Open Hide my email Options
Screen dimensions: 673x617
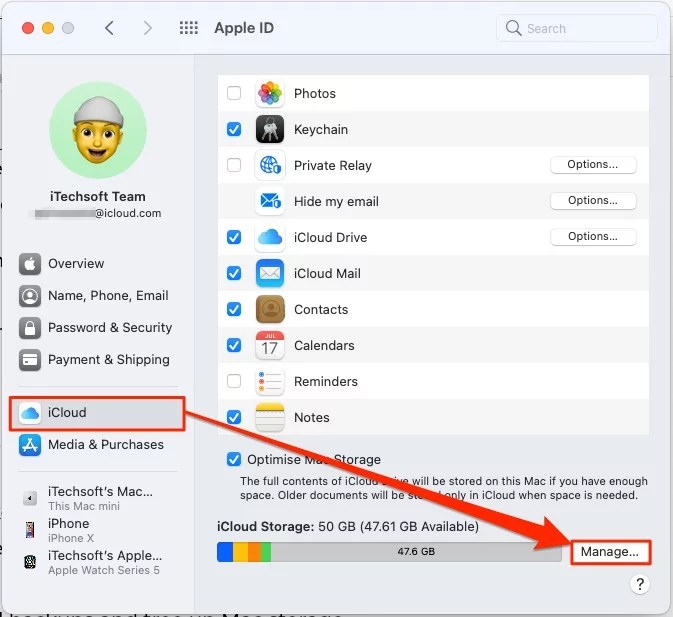593,201
